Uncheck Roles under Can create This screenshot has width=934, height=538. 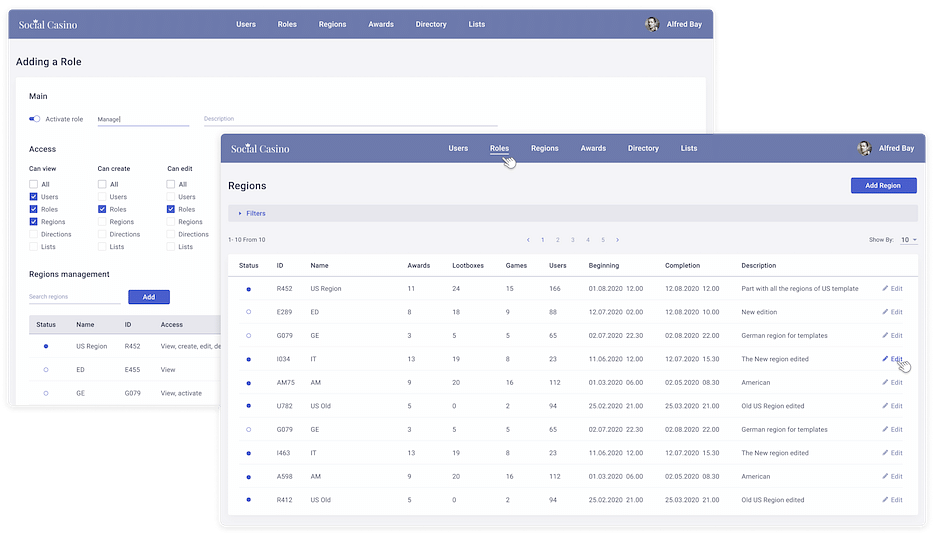(102, 209)
